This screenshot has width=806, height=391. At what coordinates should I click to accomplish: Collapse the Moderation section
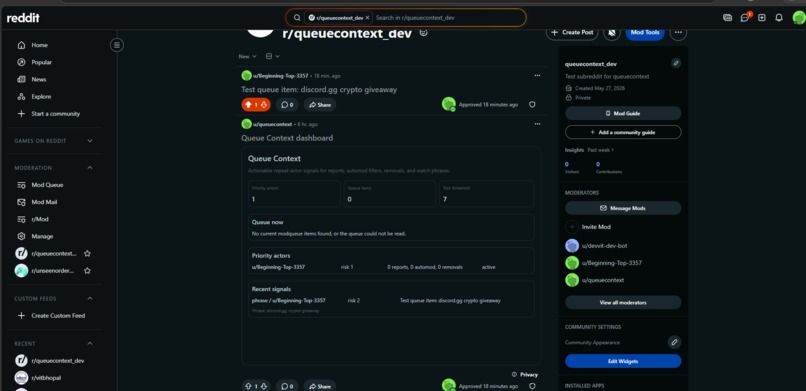coord(90,168)
